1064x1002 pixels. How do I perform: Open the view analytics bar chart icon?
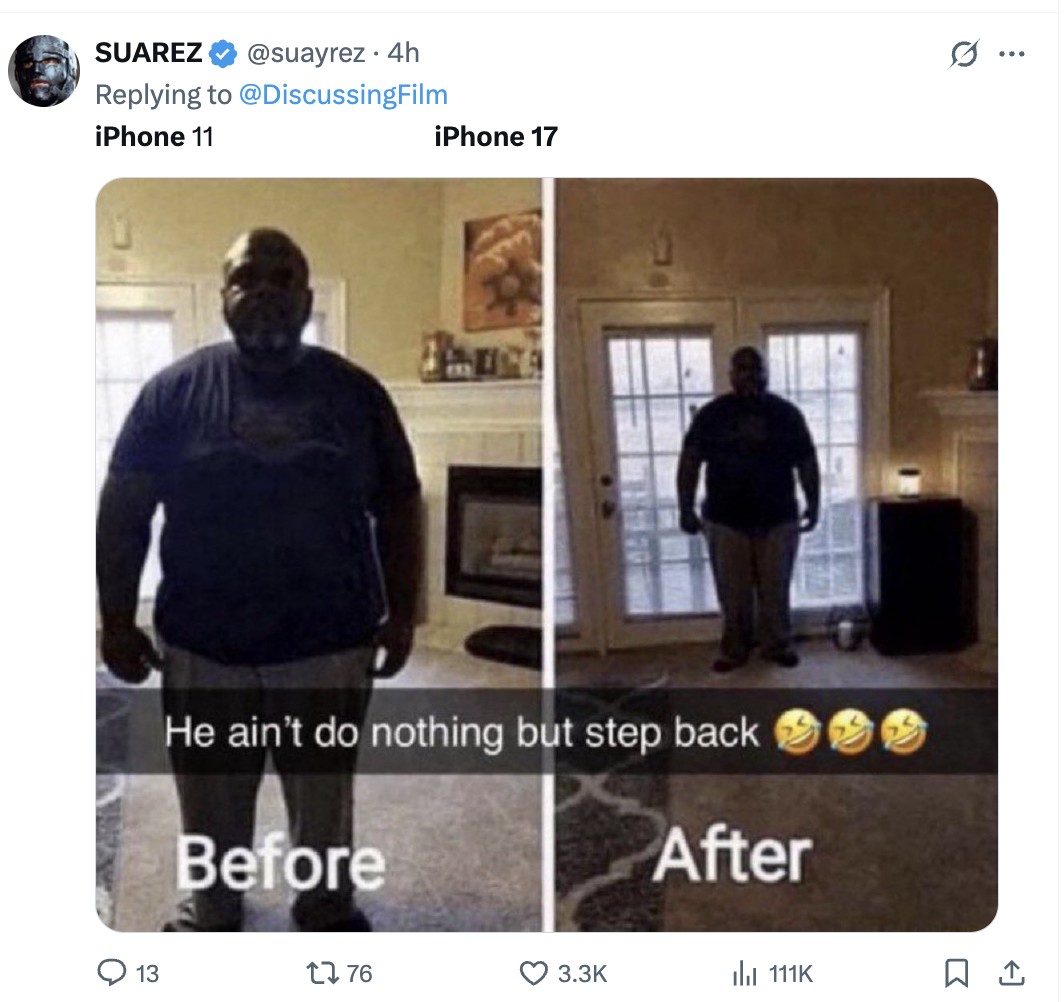click(x=744, y=974)
